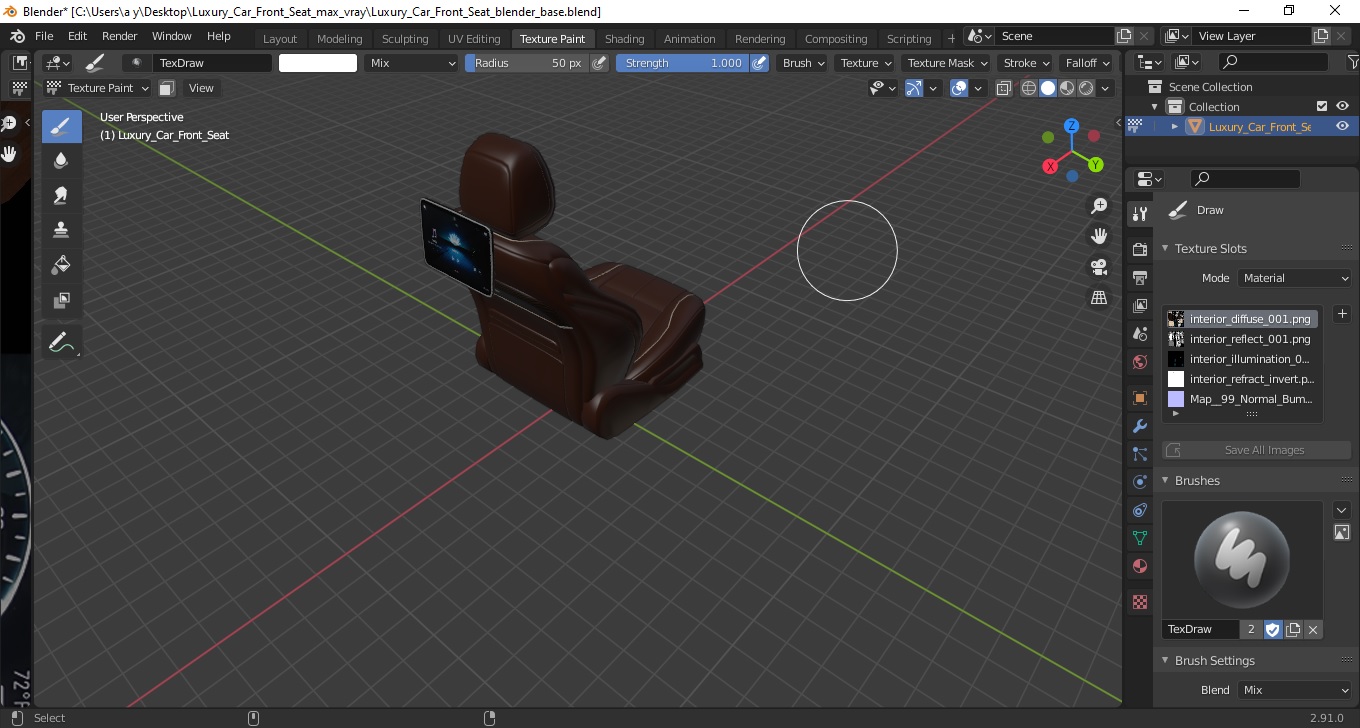The image size is (1360, 728).
Task: Open the Object properties tab
Action: [x=1139, y=398]
